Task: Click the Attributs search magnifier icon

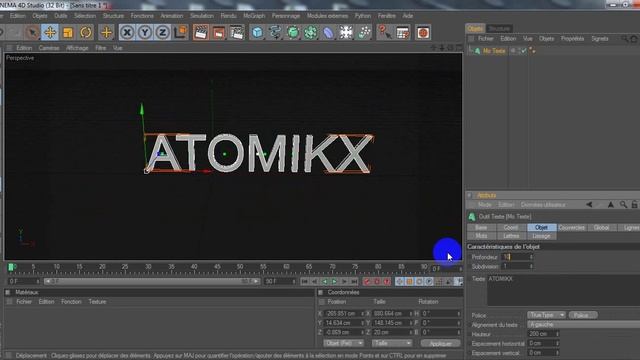Action: 623,204
